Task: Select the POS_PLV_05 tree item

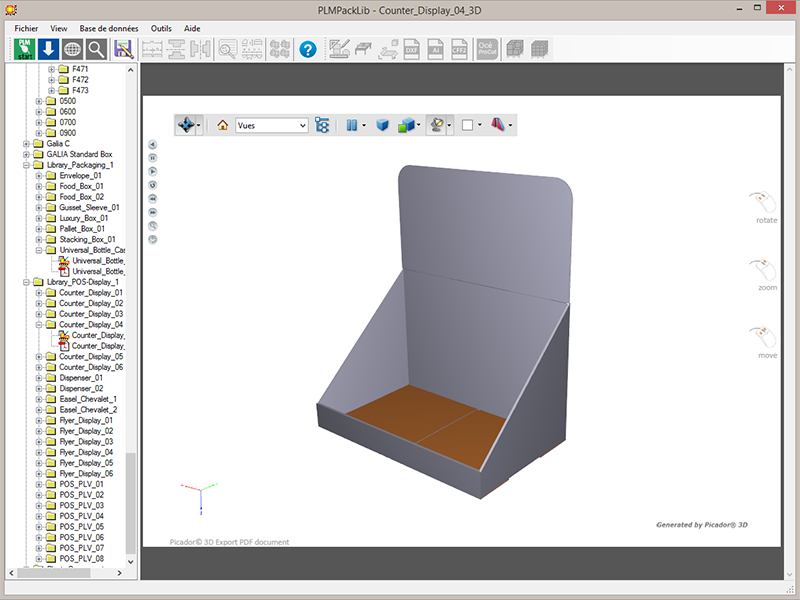Action: point(82,527)
